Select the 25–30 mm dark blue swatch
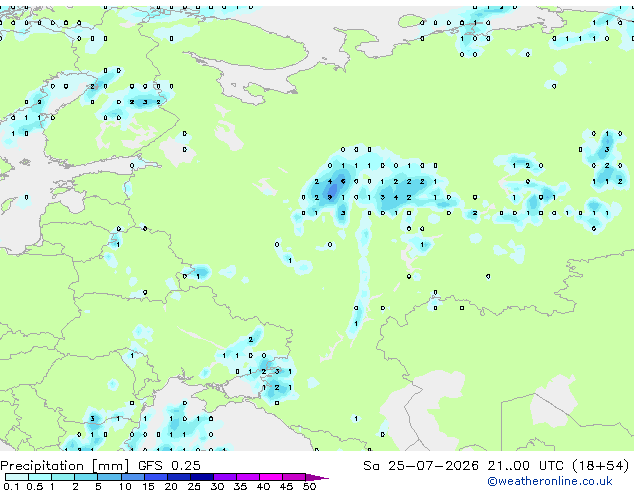Image resolution: width=634 pixels, height=490 pixels. [202, 477]
